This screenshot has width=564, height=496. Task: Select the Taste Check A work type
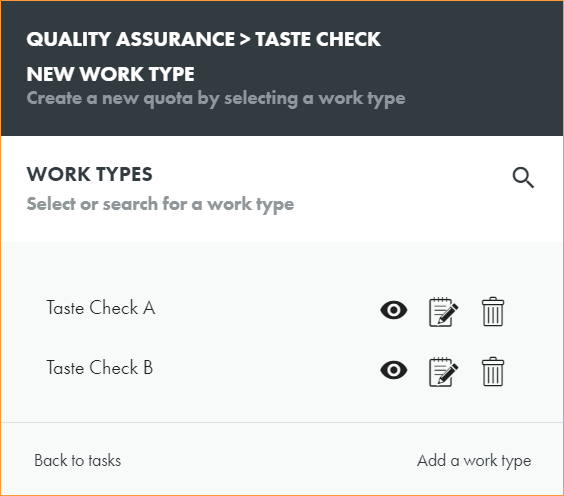point(101,308)
